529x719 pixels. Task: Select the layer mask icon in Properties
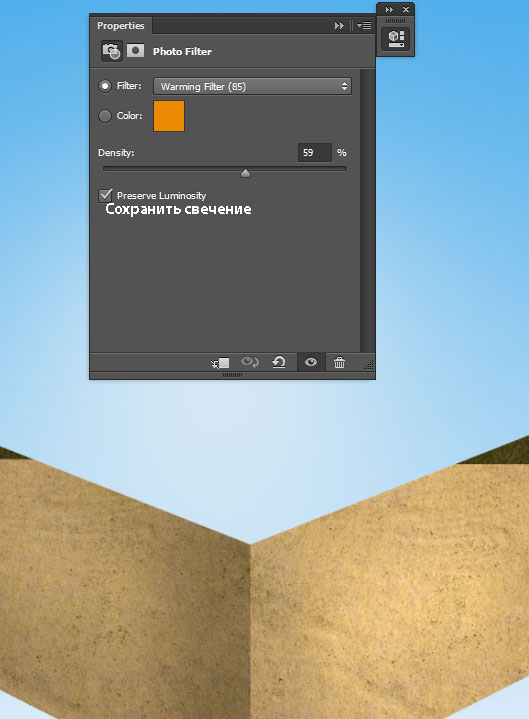[135, 50]
